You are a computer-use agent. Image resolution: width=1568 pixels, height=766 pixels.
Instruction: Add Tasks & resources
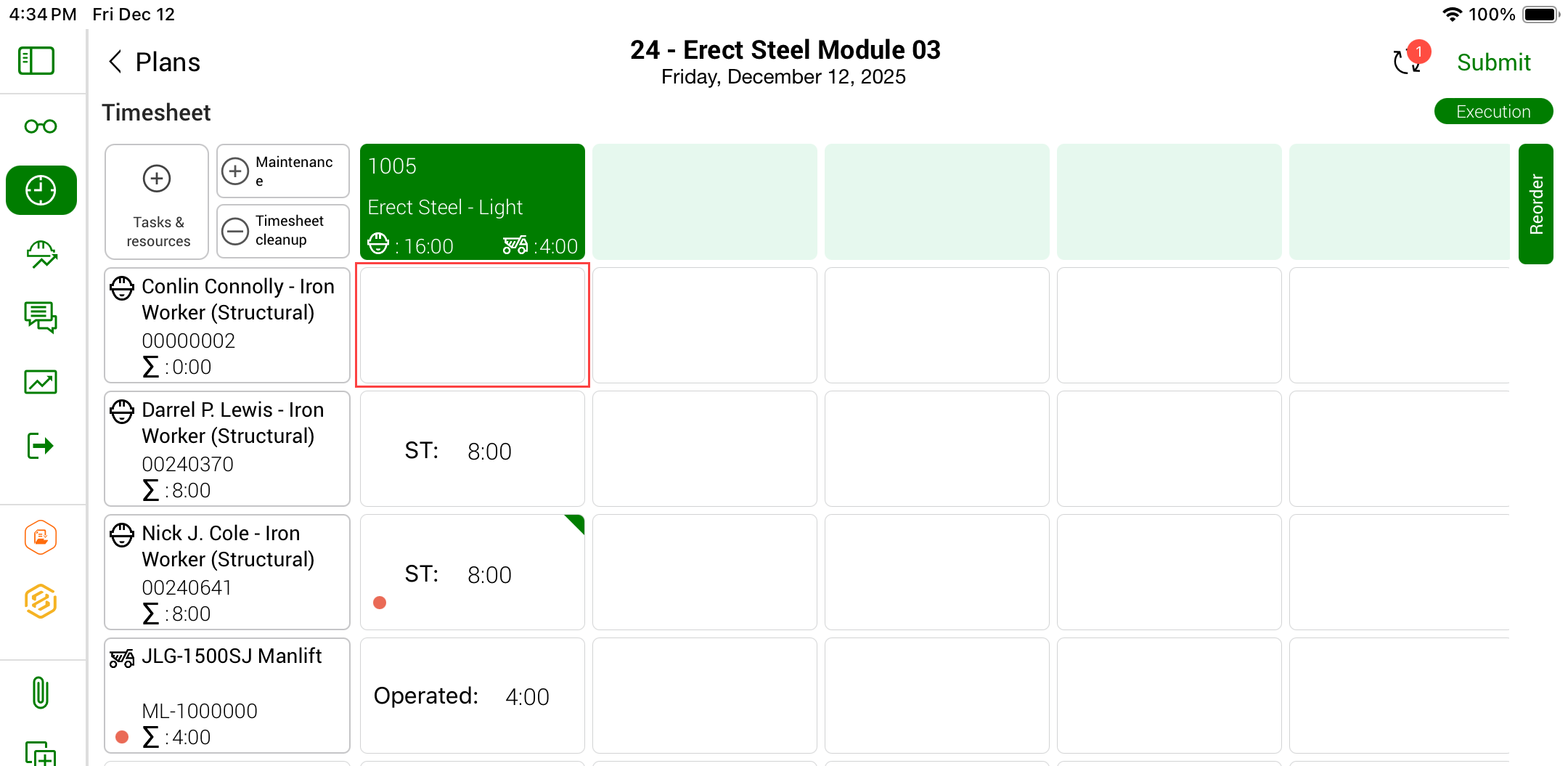[x=157, y=201]
